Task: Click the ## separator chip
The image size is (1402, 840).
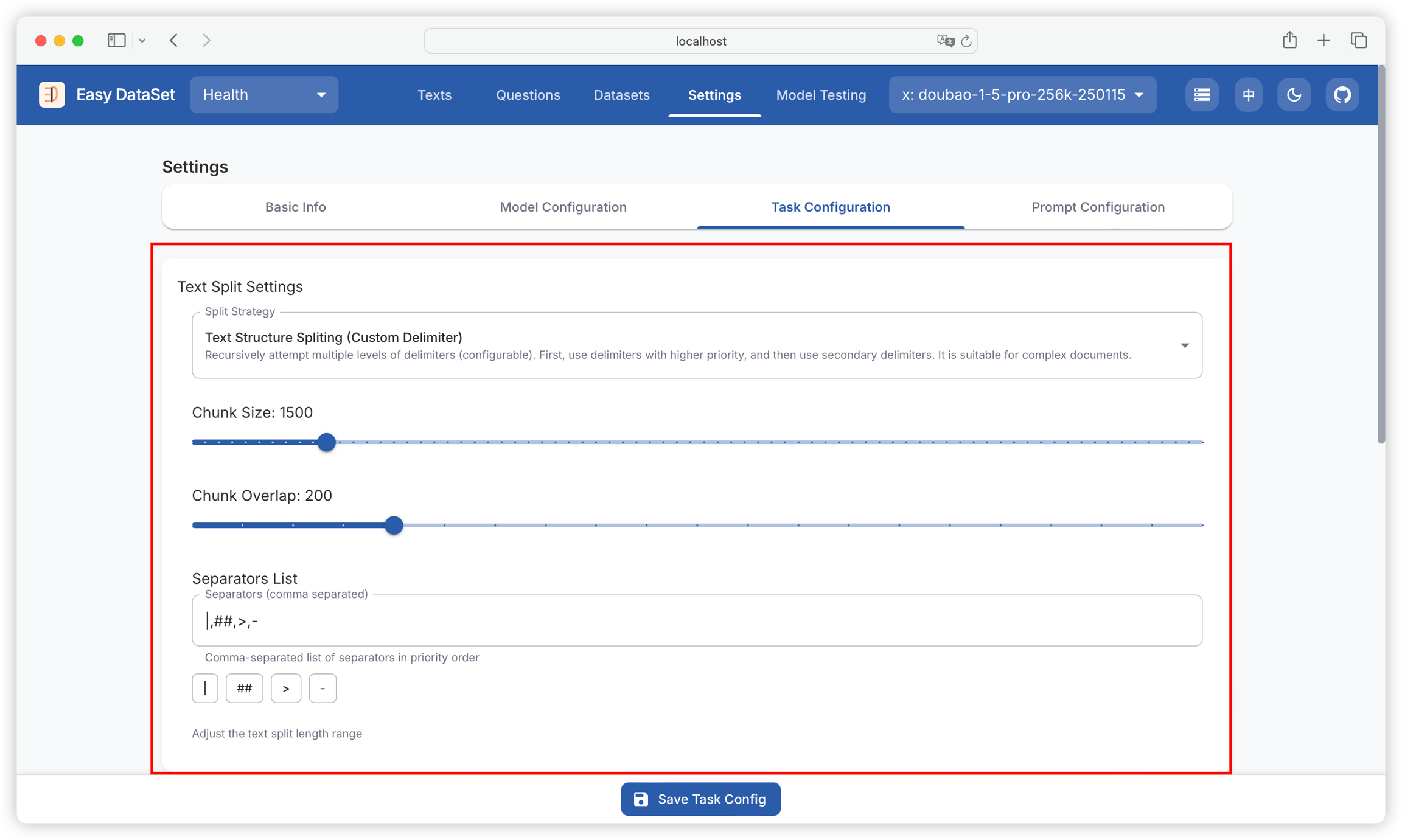Action: point(244,688)
